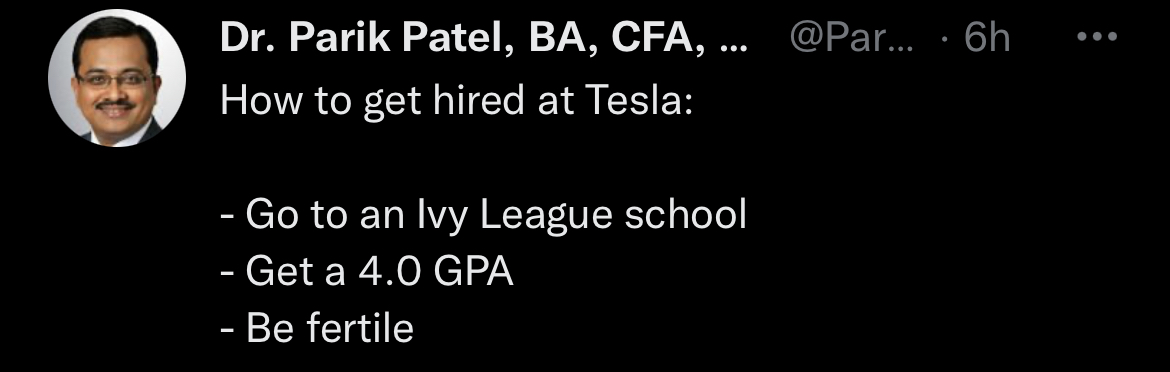
Task: Click the word "hired" in the tweet's first line
Action: (469, 101)
